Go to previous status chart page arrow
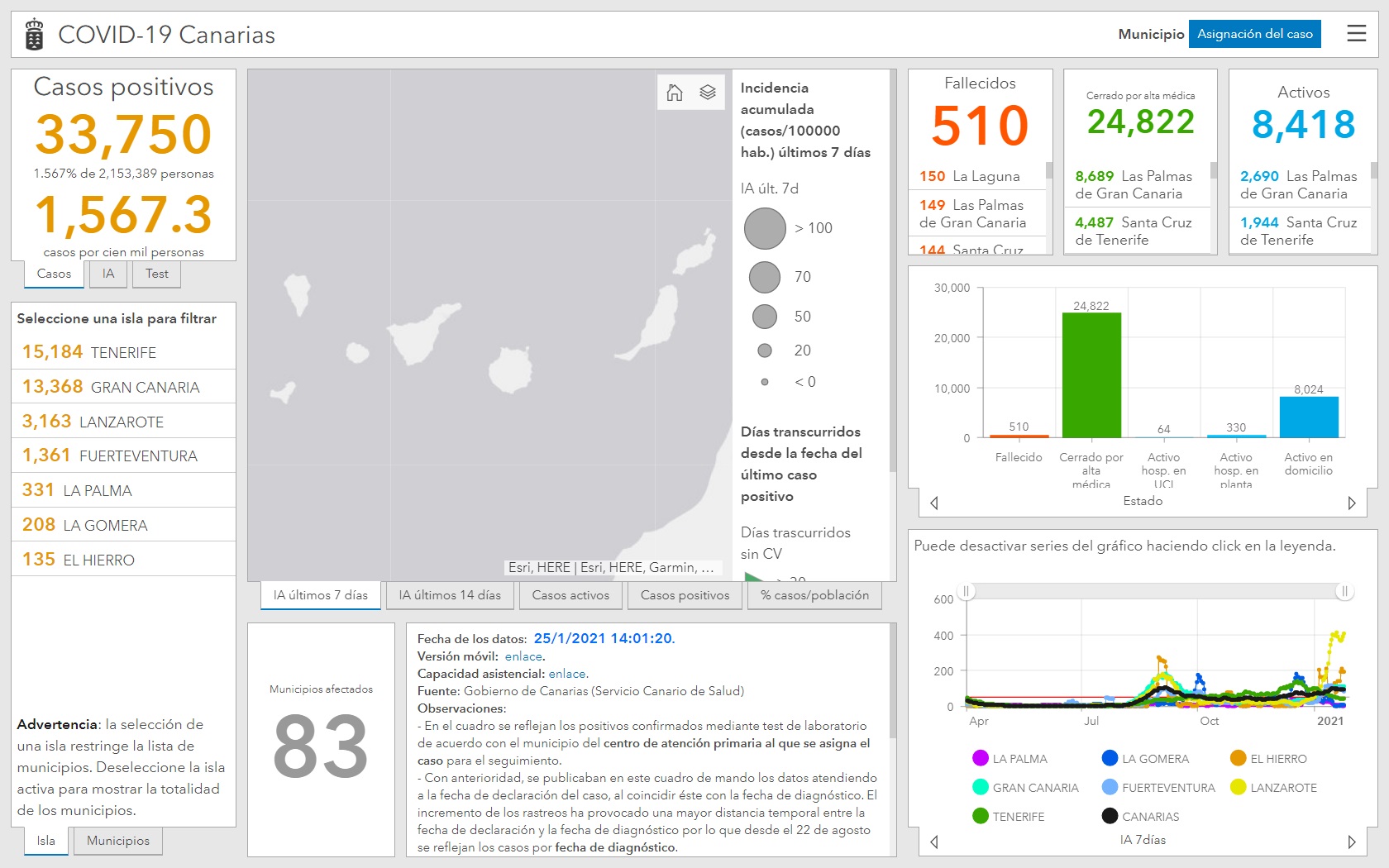The height and width of the screenshot is (868, 1389). pyautogui.click(x=934, y=503)
